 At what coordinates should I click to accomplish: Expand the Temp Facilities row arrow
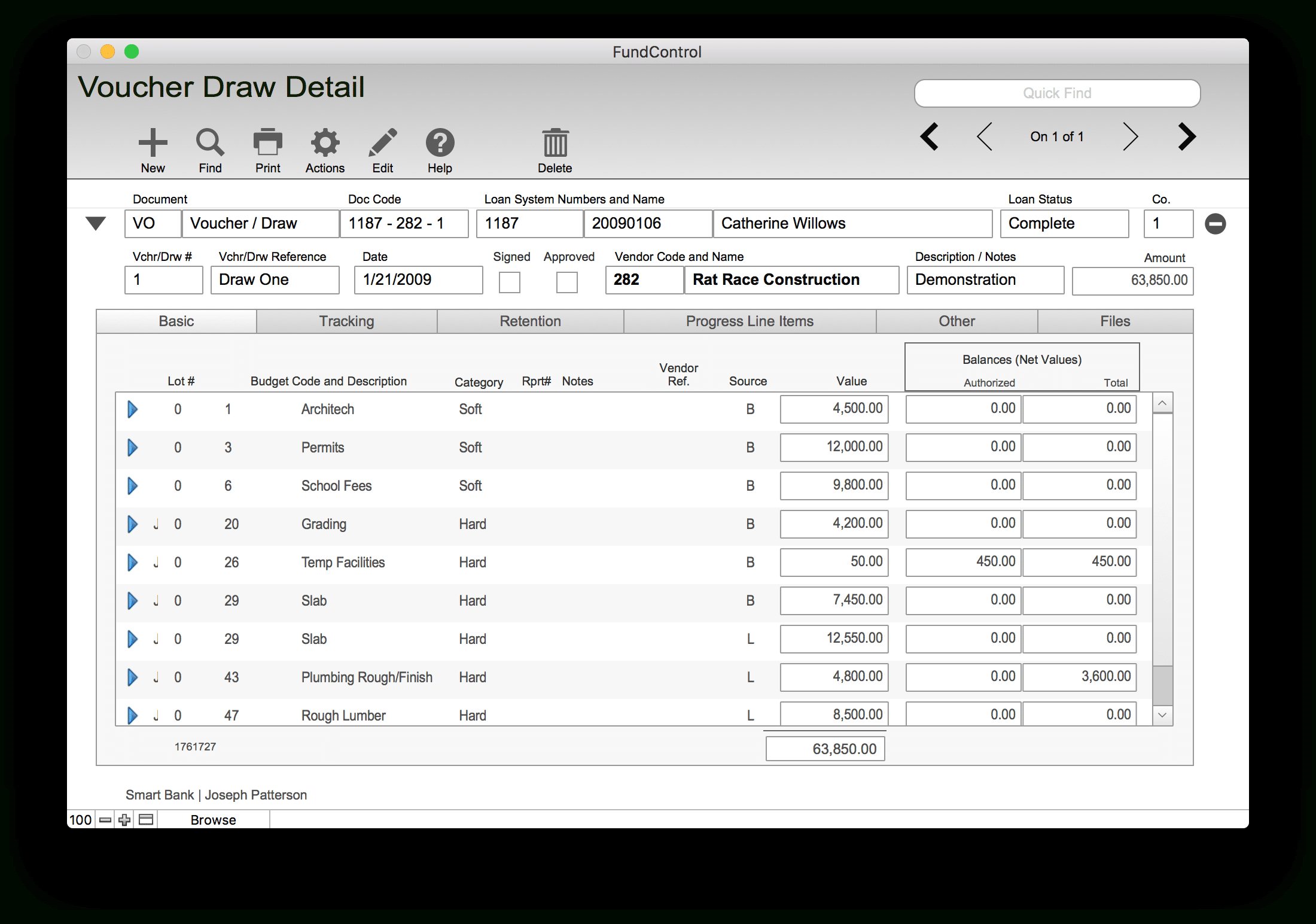(133, 563)
